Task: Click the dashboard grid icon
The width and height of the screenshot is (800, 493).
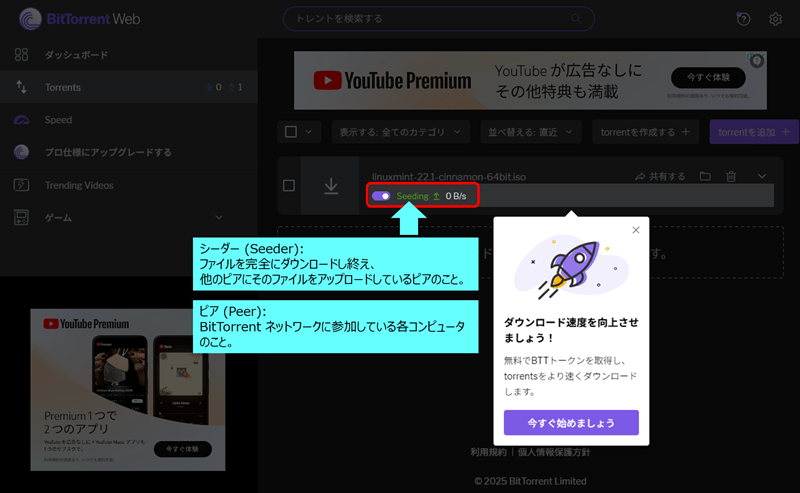Action: tap(21, 55)
